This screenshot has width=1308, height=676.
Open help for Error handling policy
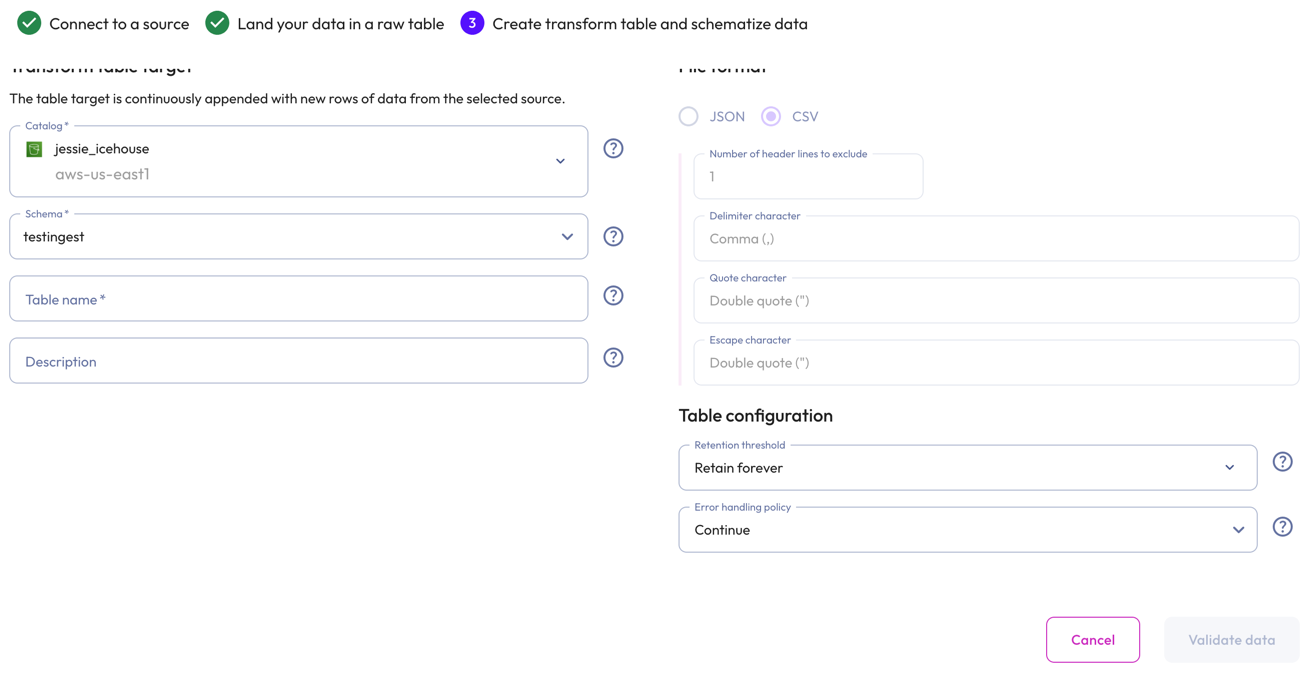pos(1282,525)
